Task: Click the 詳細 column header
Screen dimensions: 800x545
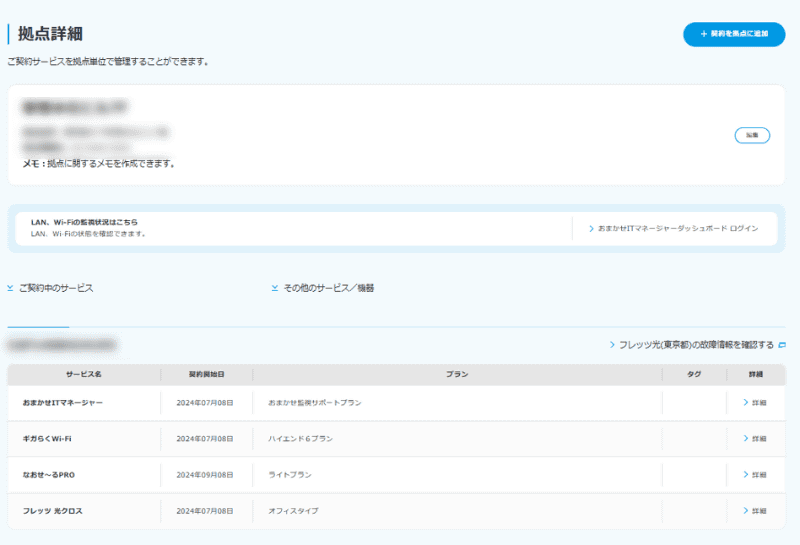Action: [756, 375]
